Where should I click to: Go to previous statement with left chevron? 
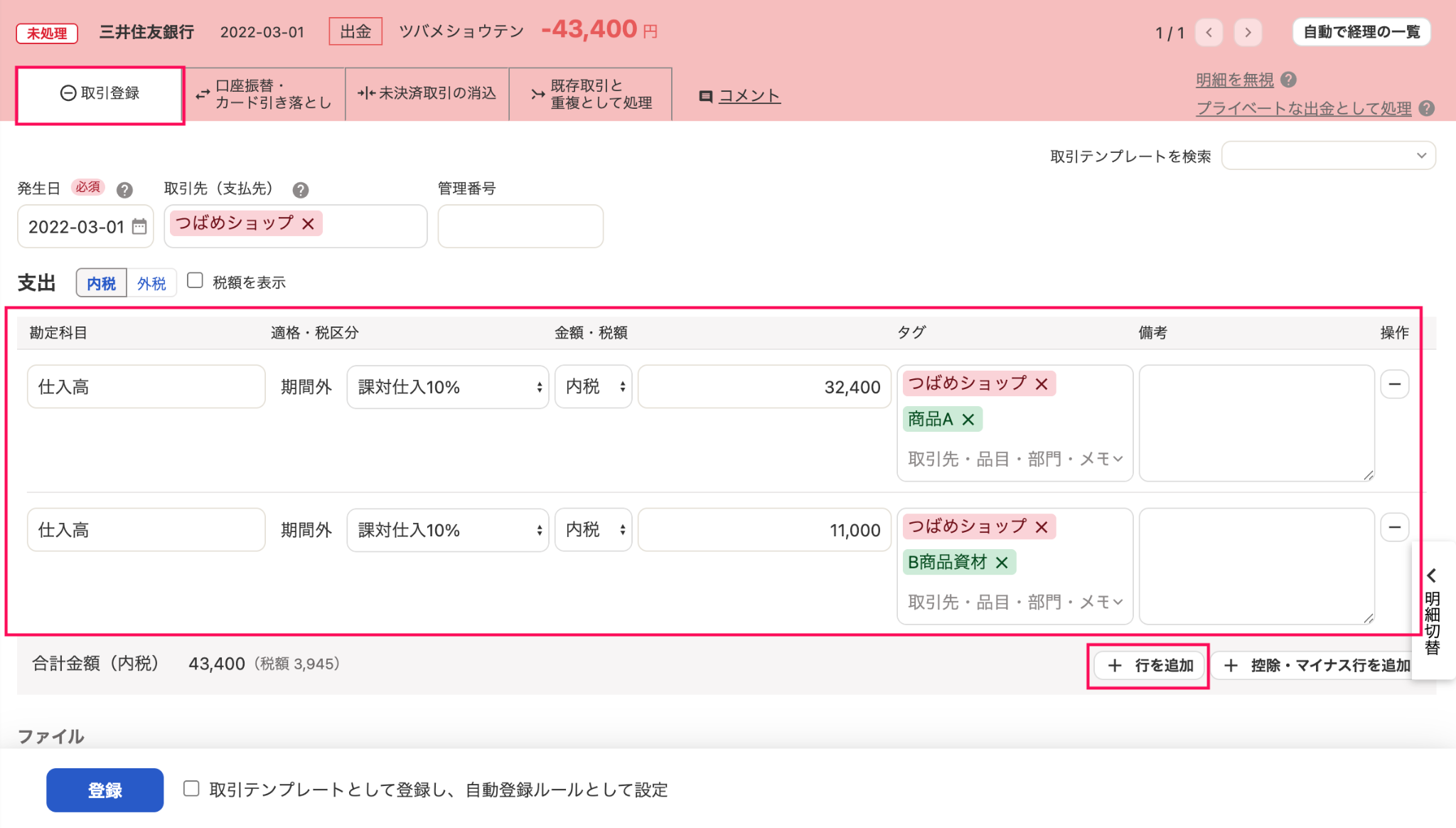1209,32
